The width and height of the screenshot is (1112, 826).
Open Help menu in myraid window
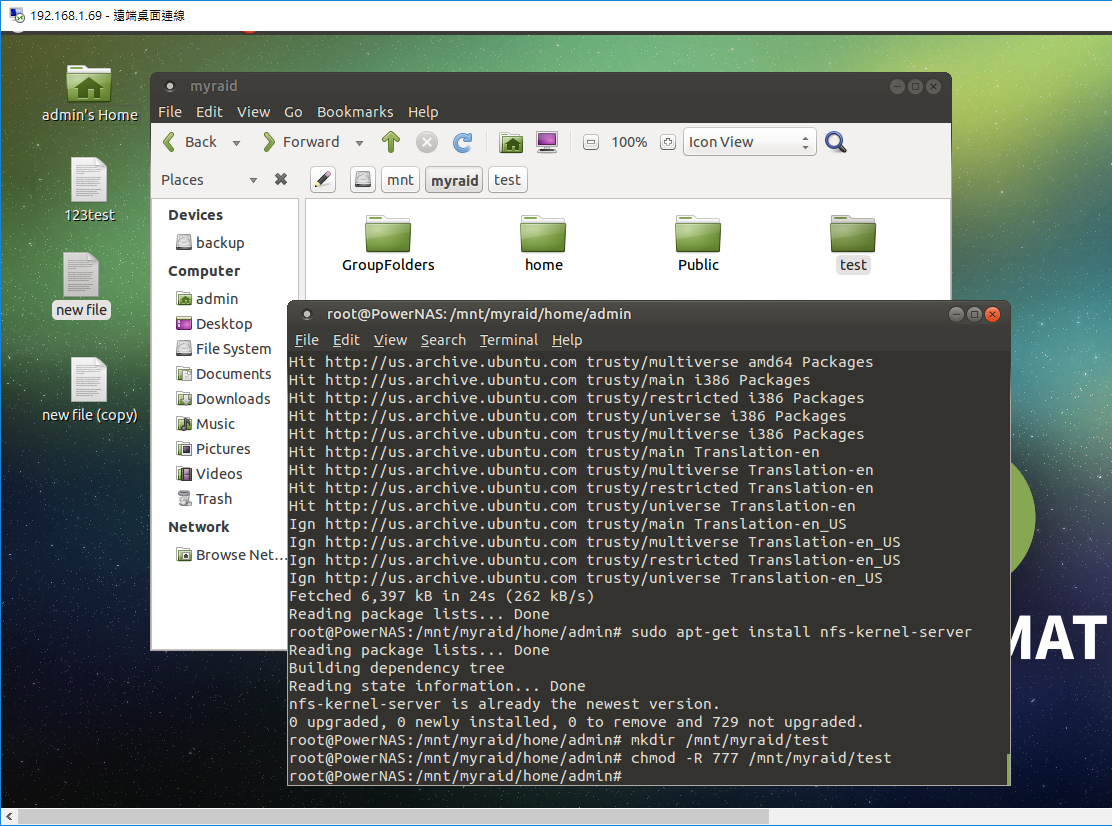(423, 112)
